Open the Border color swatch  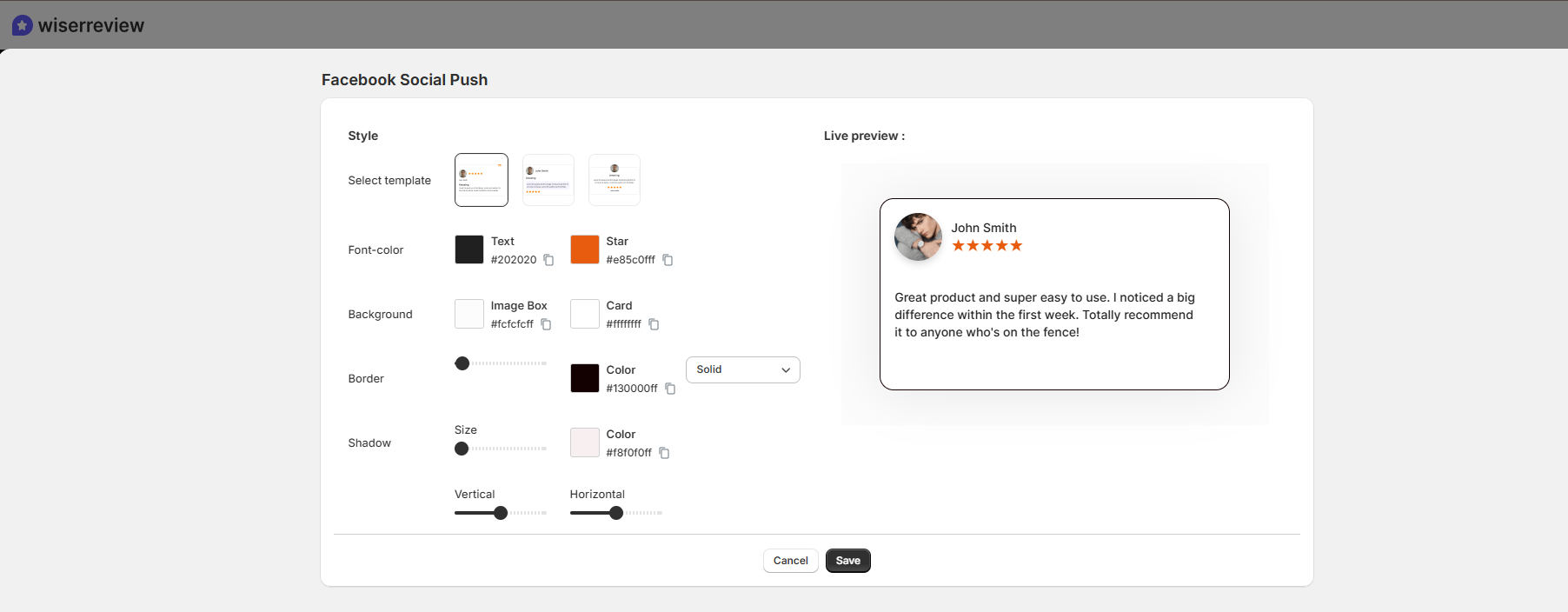click(585, 378)
